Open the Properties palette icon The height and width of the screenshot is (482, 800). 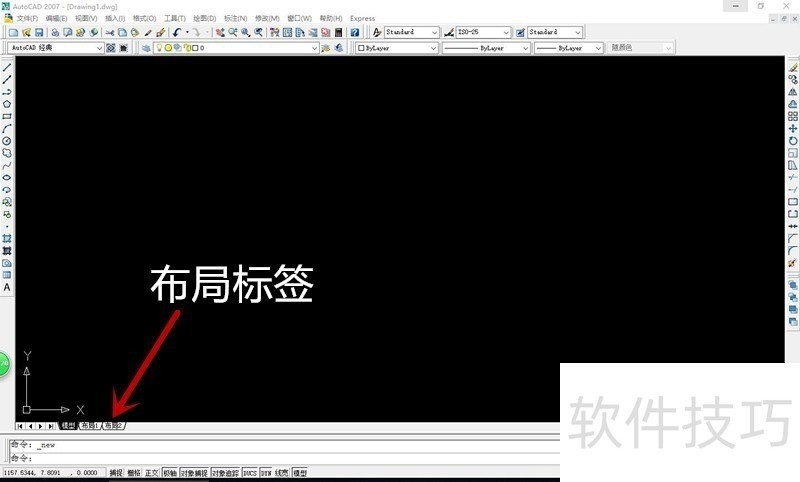coord(274,32)
